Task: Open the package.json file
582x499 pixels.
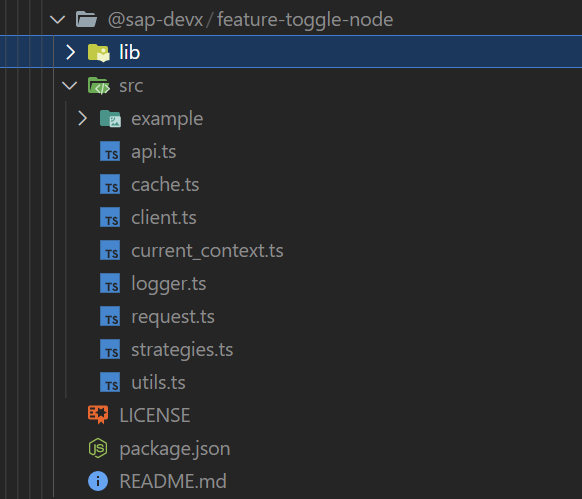Action: tap(291, 449)
